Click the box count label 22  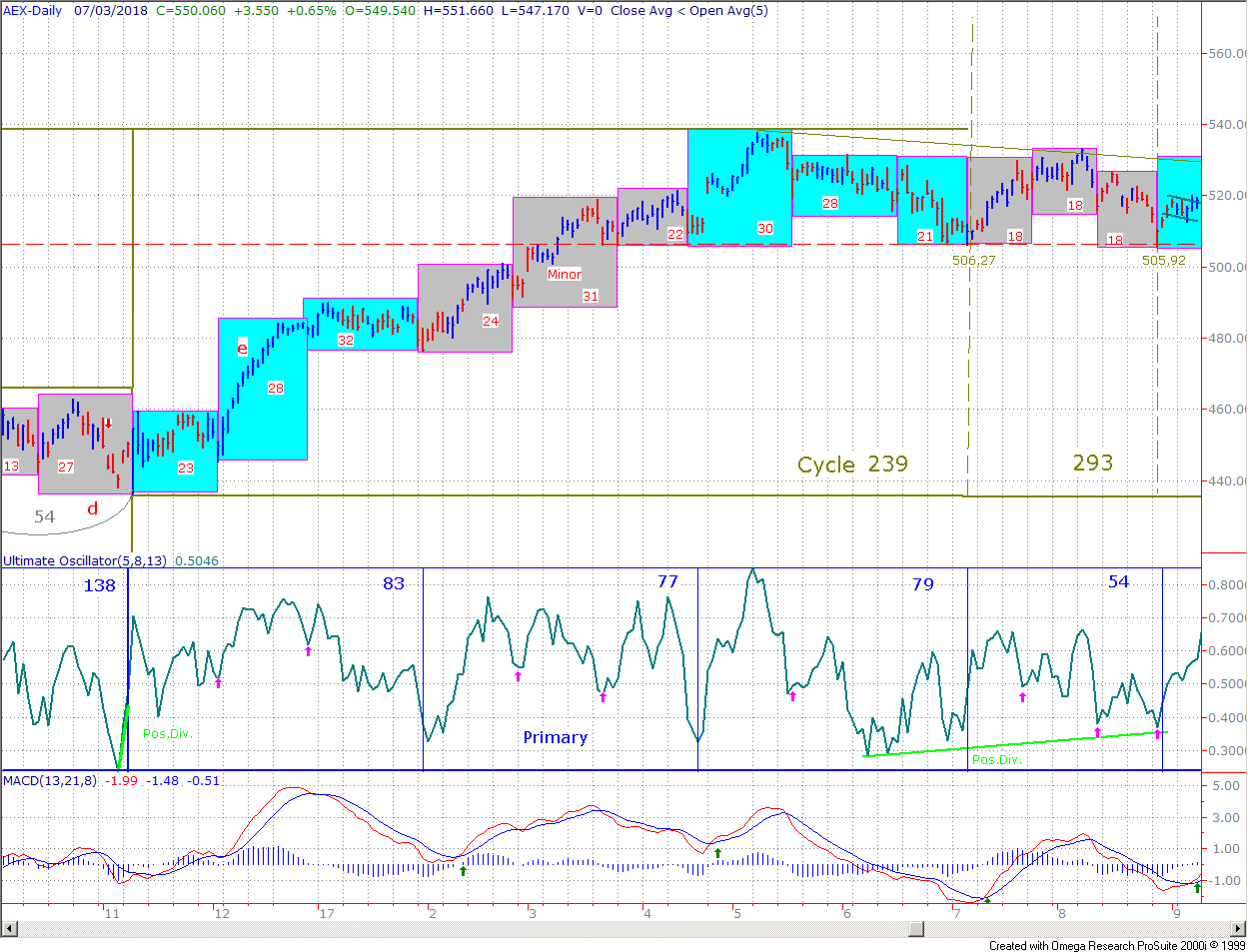[675, 234]
